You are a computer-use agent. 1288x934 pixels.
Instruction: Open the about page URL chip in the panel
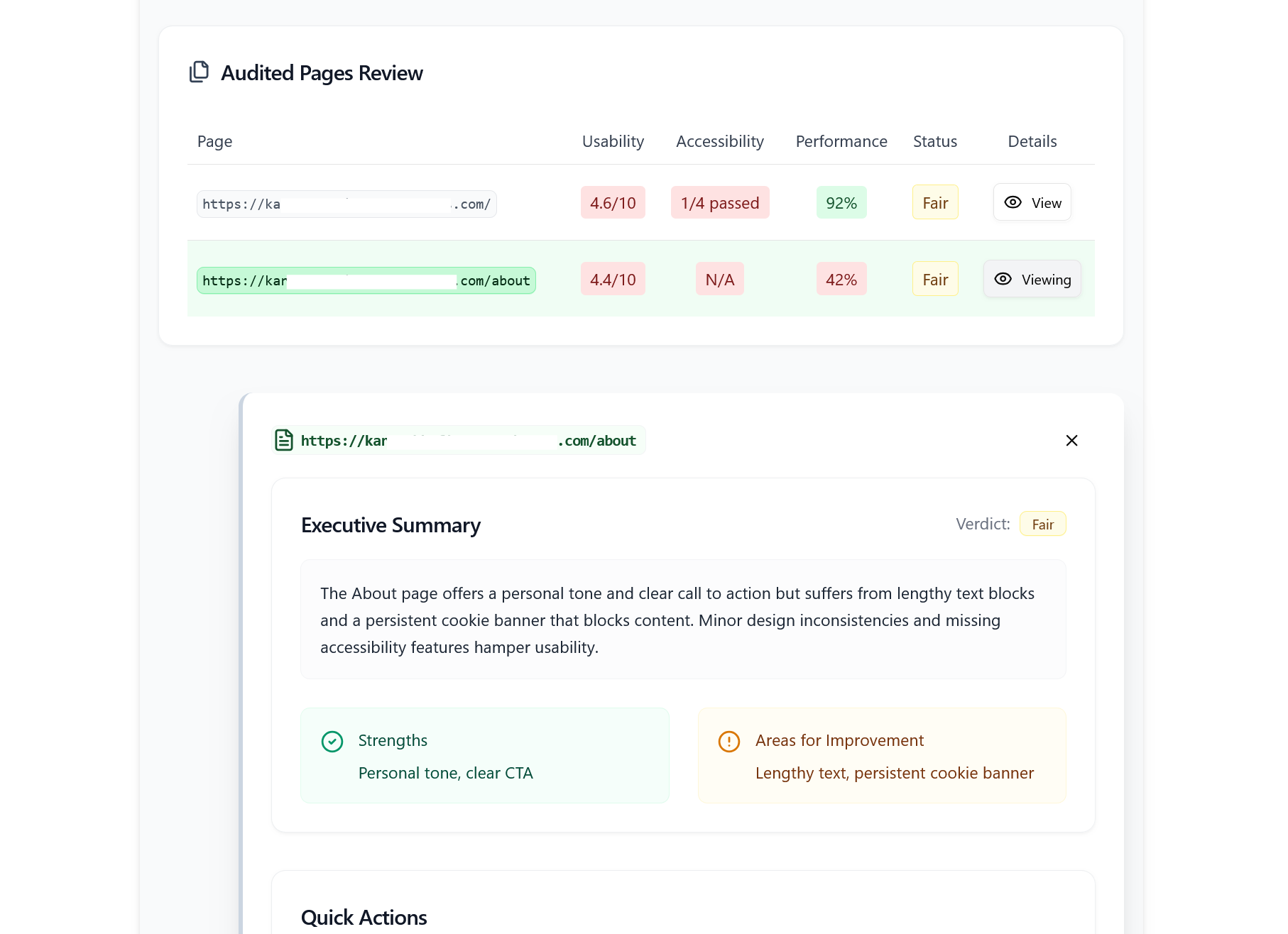pyautogui.click(x=458, y=440)
